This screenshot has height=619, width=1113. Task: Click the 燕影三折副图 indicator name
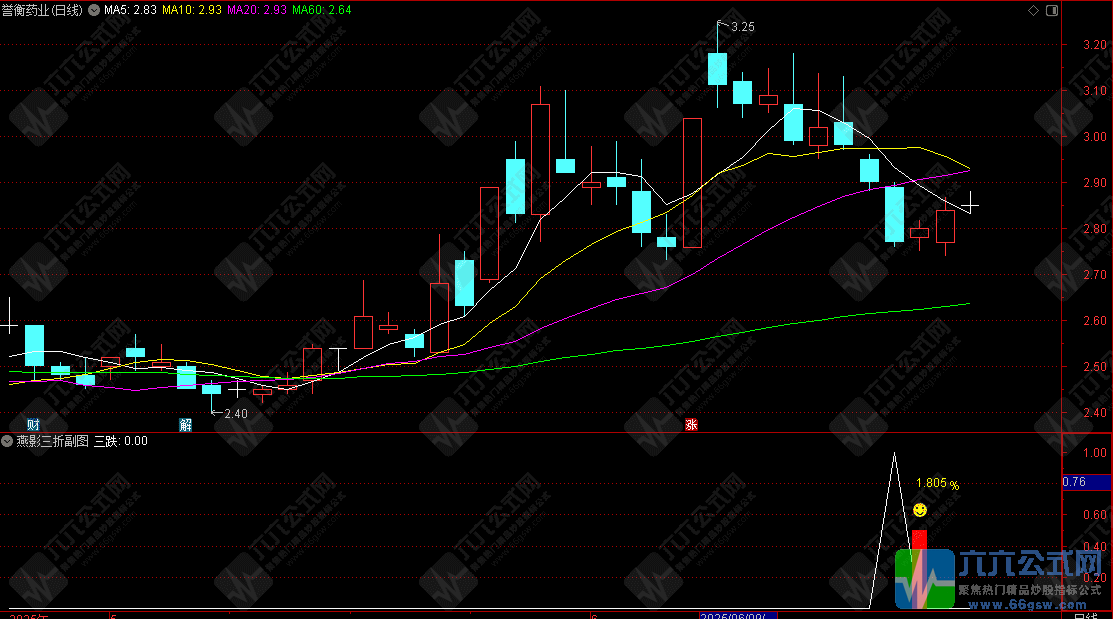52,441
